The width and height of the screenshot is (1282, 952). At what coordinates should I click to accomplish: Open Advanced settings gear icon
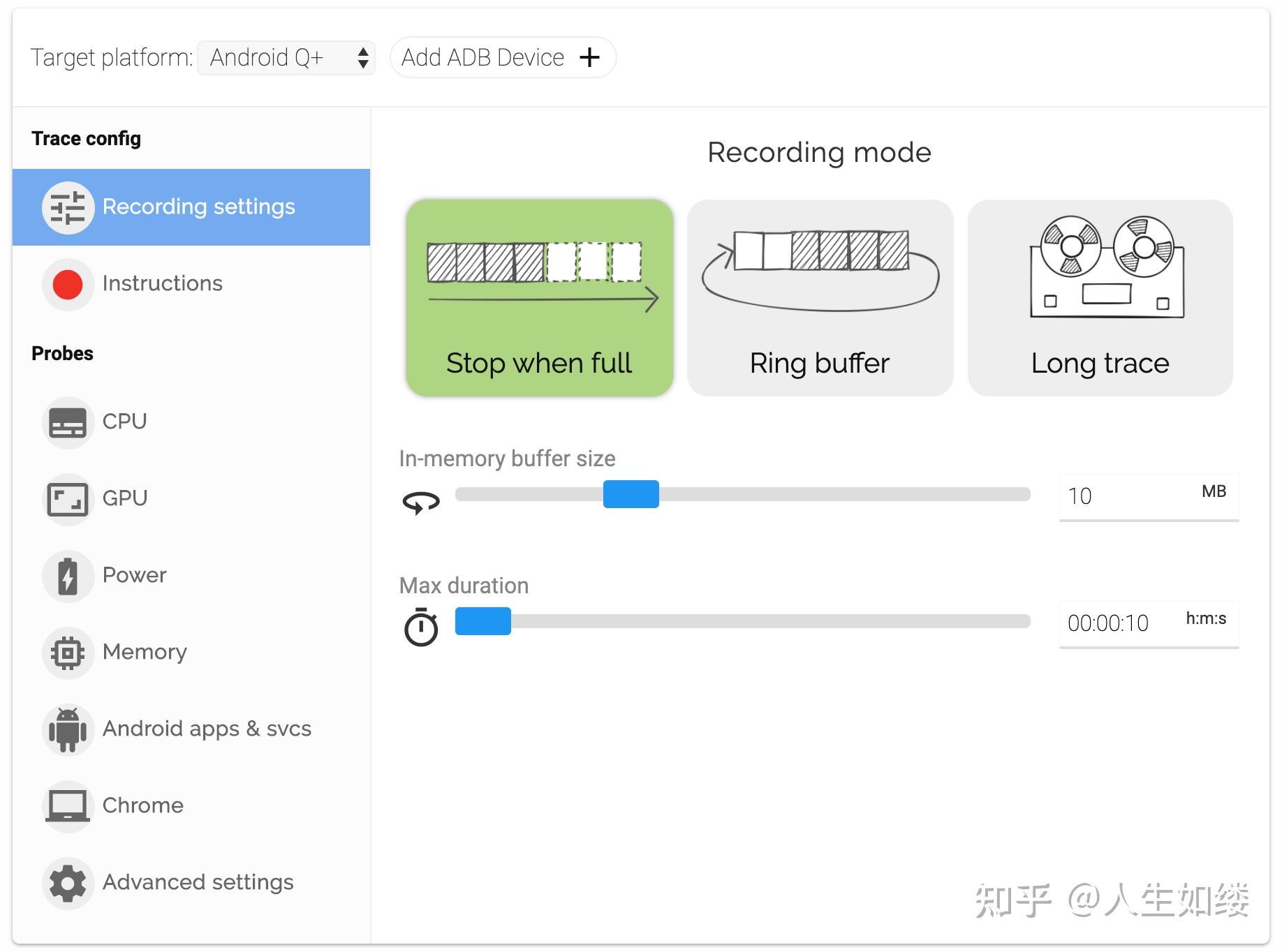pyautogui.click(x=68, y=883)
